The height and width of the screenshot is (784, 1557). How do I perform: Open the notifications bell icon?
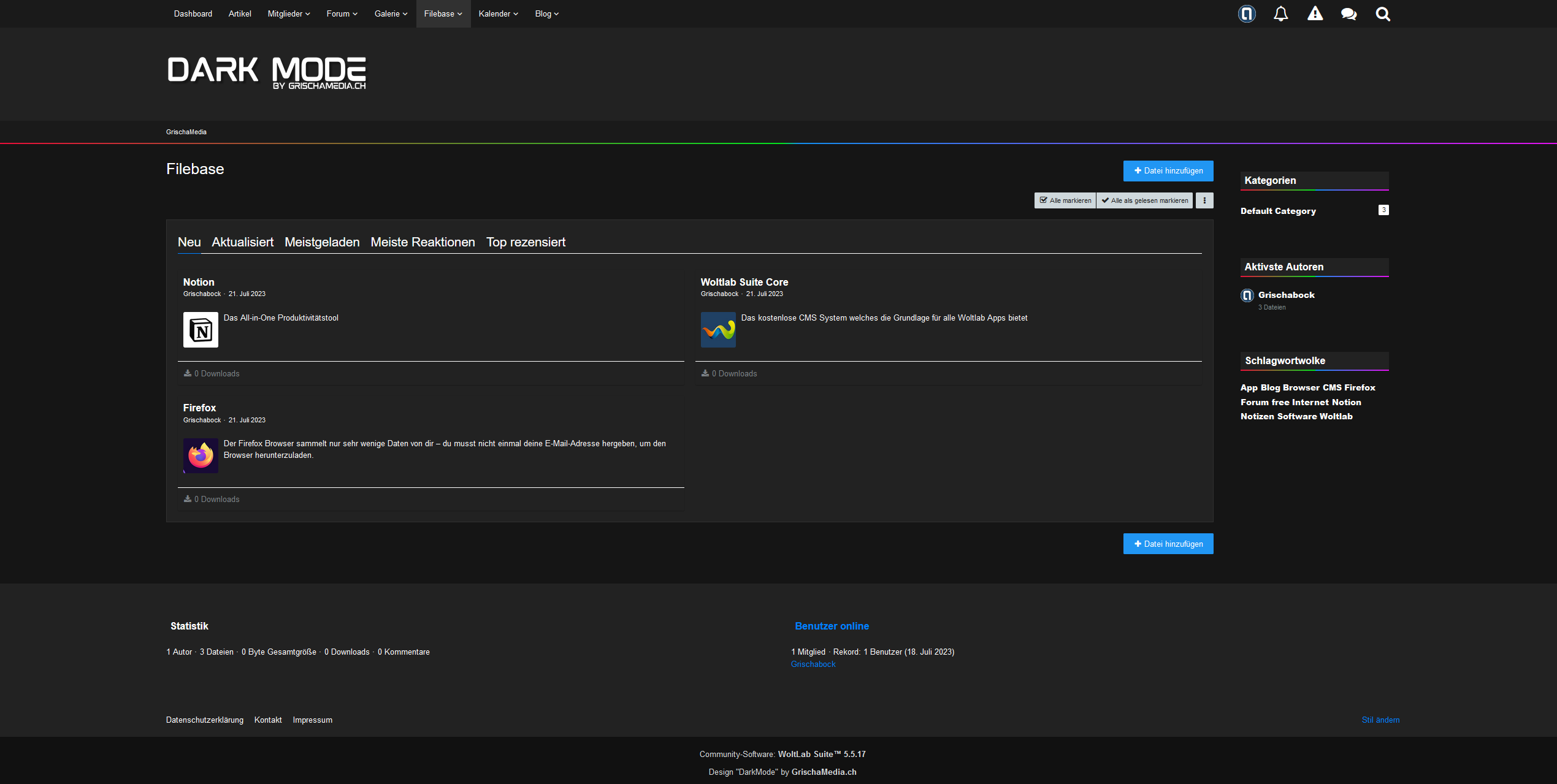1280,13
